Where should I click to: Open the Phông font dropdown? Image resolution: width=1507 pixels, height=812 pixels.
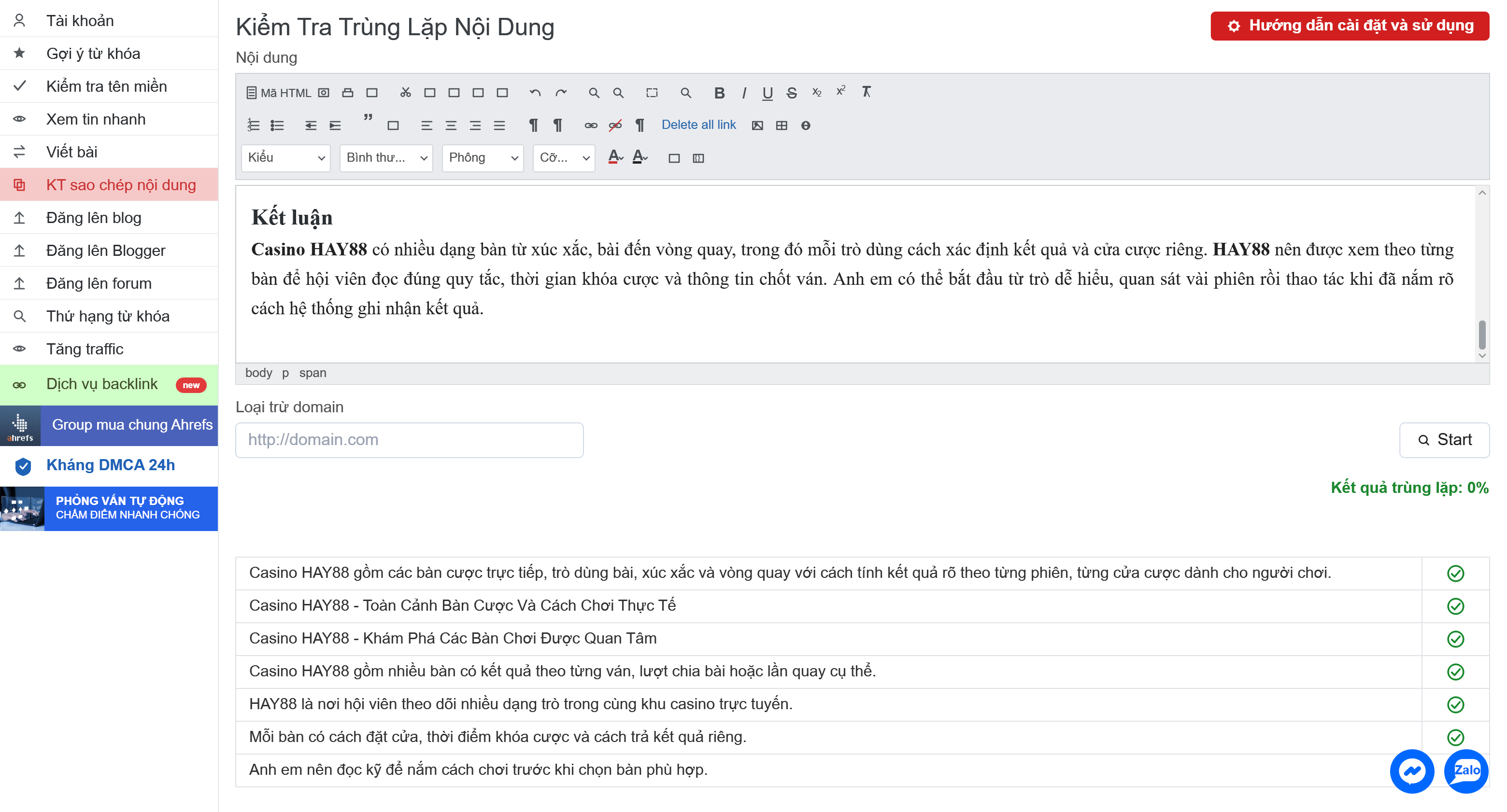[x=483, y=158]
